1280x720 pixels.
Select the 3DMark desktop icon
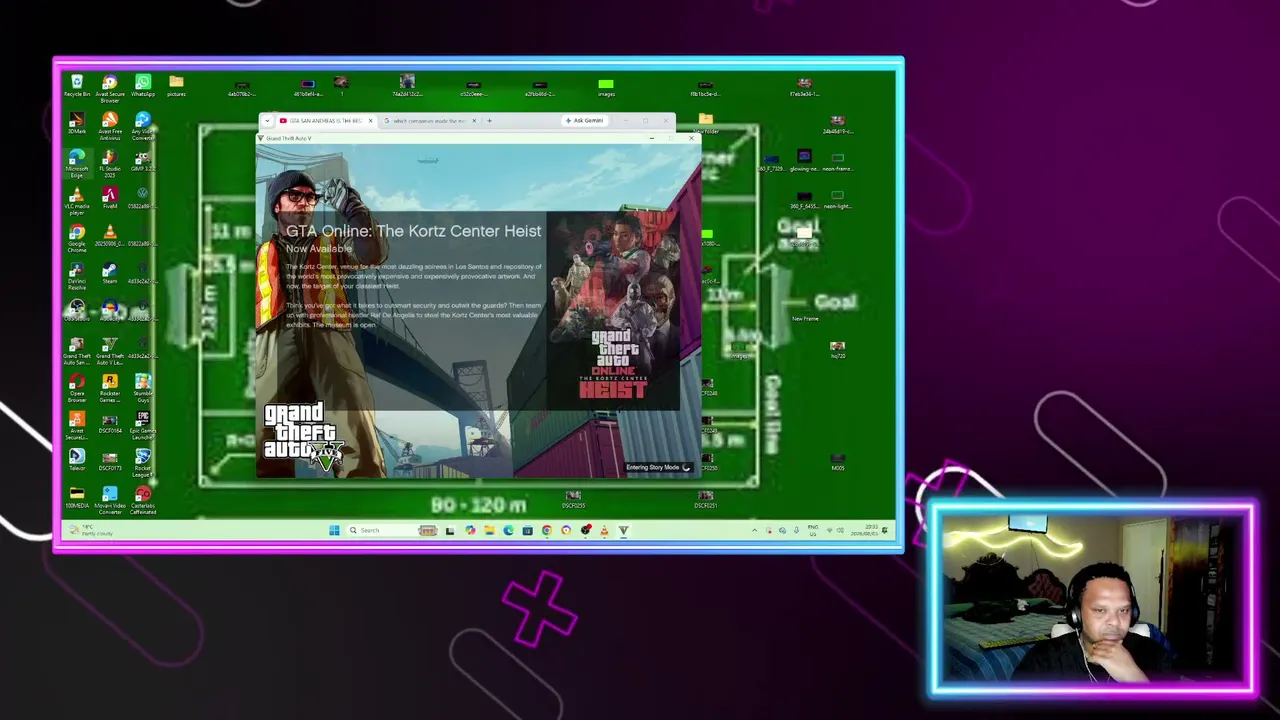(x=77, y=124)
